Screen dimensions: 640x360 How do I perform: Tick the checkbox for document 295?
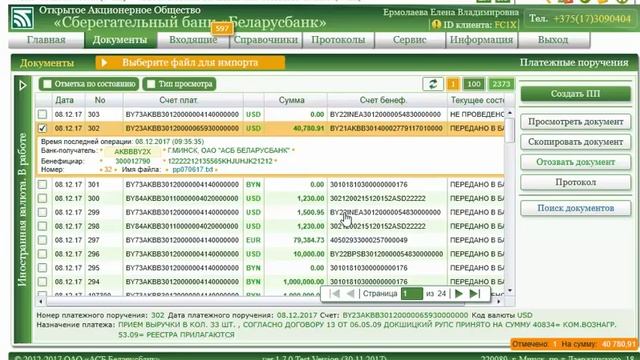click(42, 268)
